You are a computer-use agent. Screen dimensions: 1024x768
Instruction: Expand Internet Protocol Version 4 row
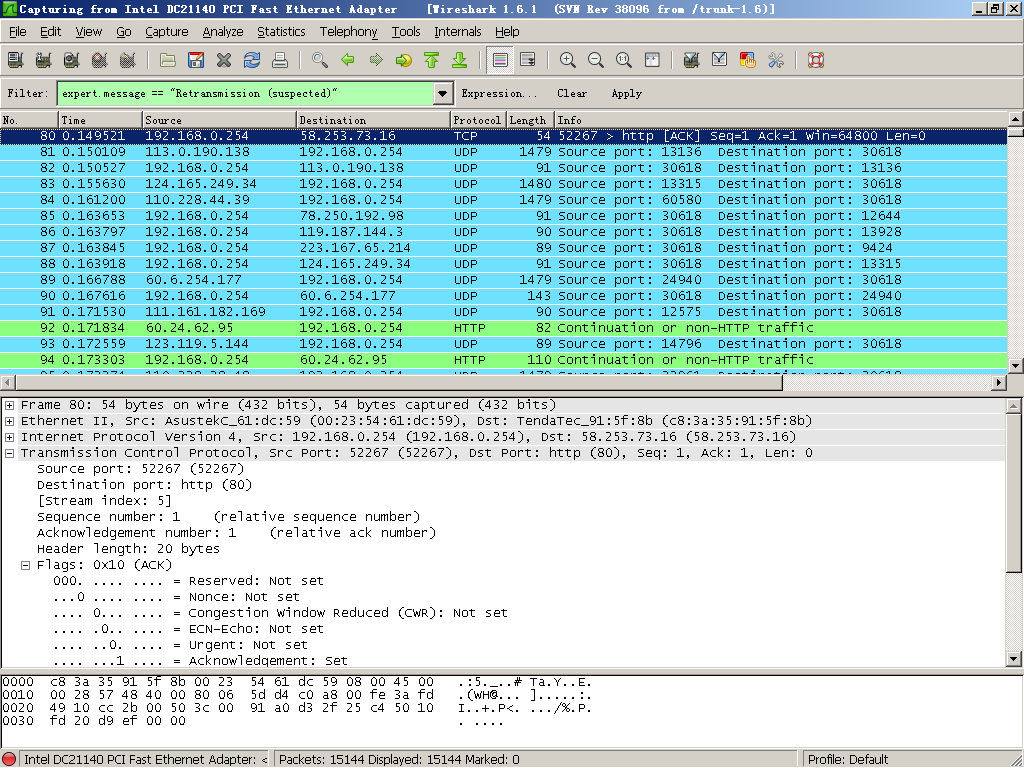[x=10, y=437]
